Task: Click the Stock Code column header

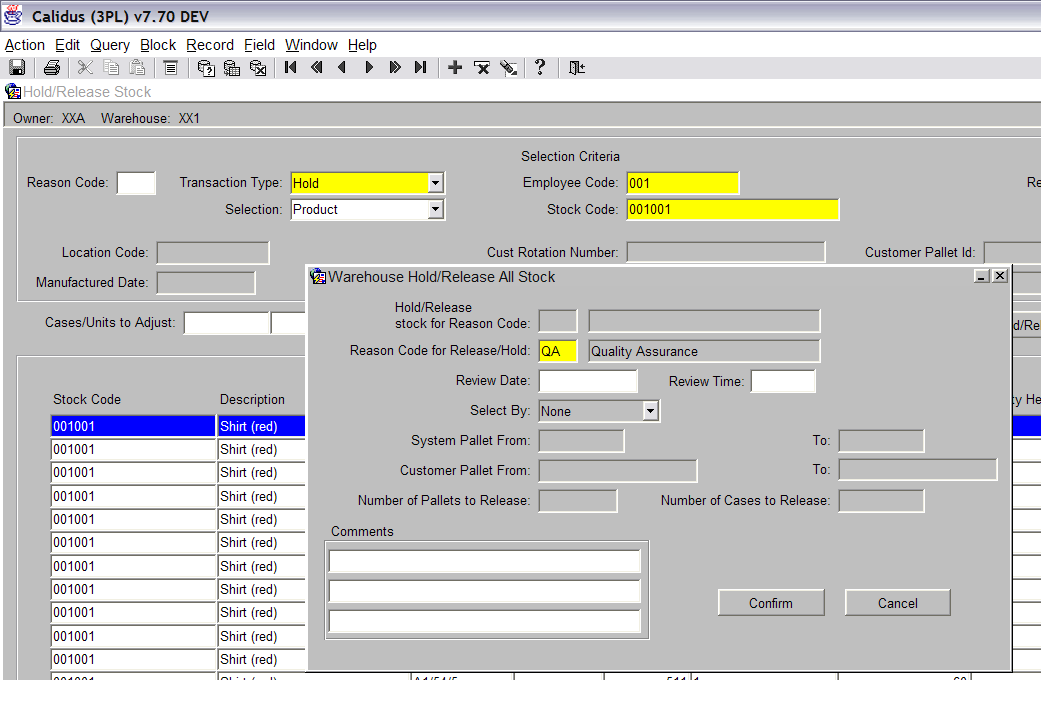Action: point(87,399)
